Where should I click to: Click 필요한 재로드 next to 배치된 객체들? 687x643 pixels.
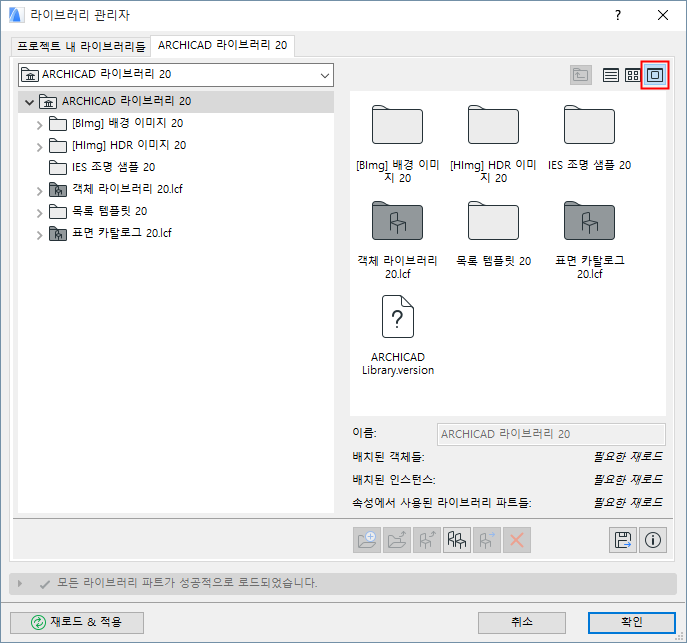click(628, 457)
